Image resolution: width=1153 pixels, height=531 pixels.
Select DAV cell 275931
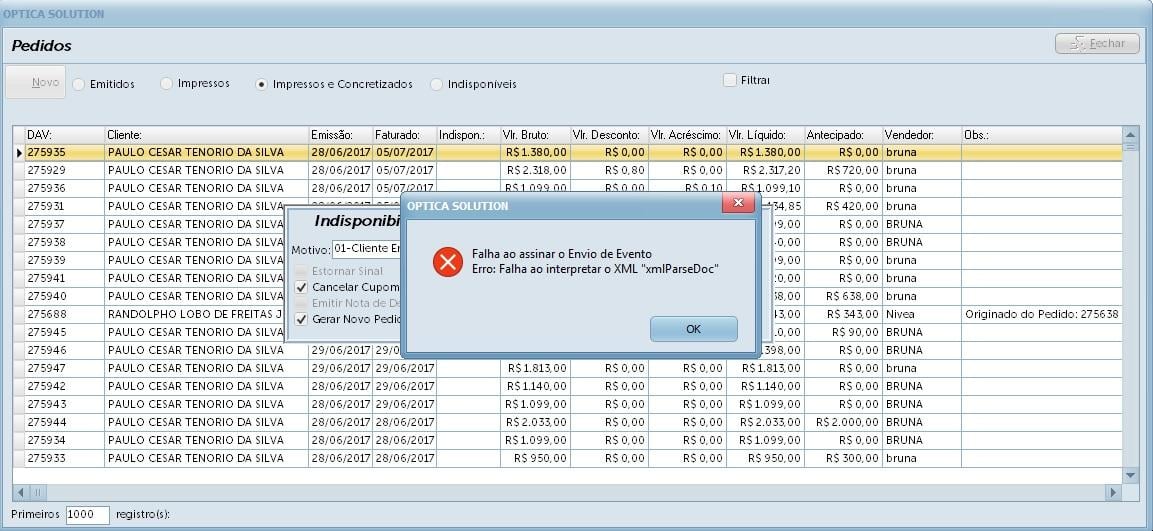65,206
